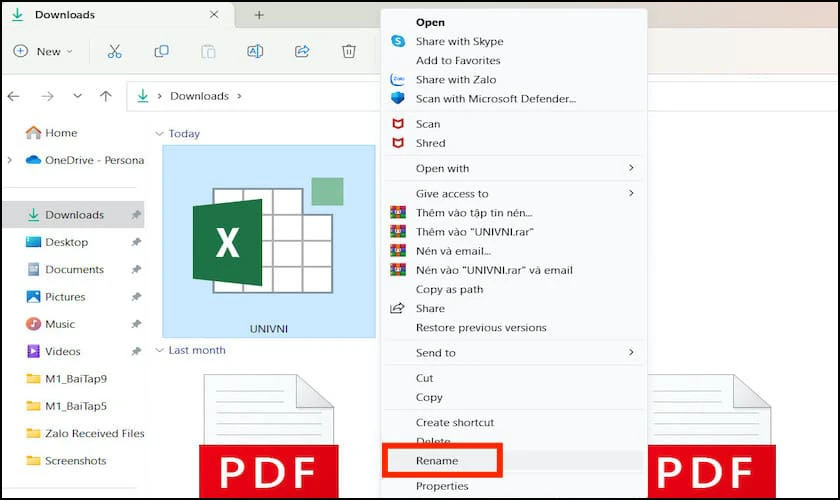Viewport: 840px width, 500px height.
Task: Click the Share icon in toolbar
Action: click(x=302, y=51)
